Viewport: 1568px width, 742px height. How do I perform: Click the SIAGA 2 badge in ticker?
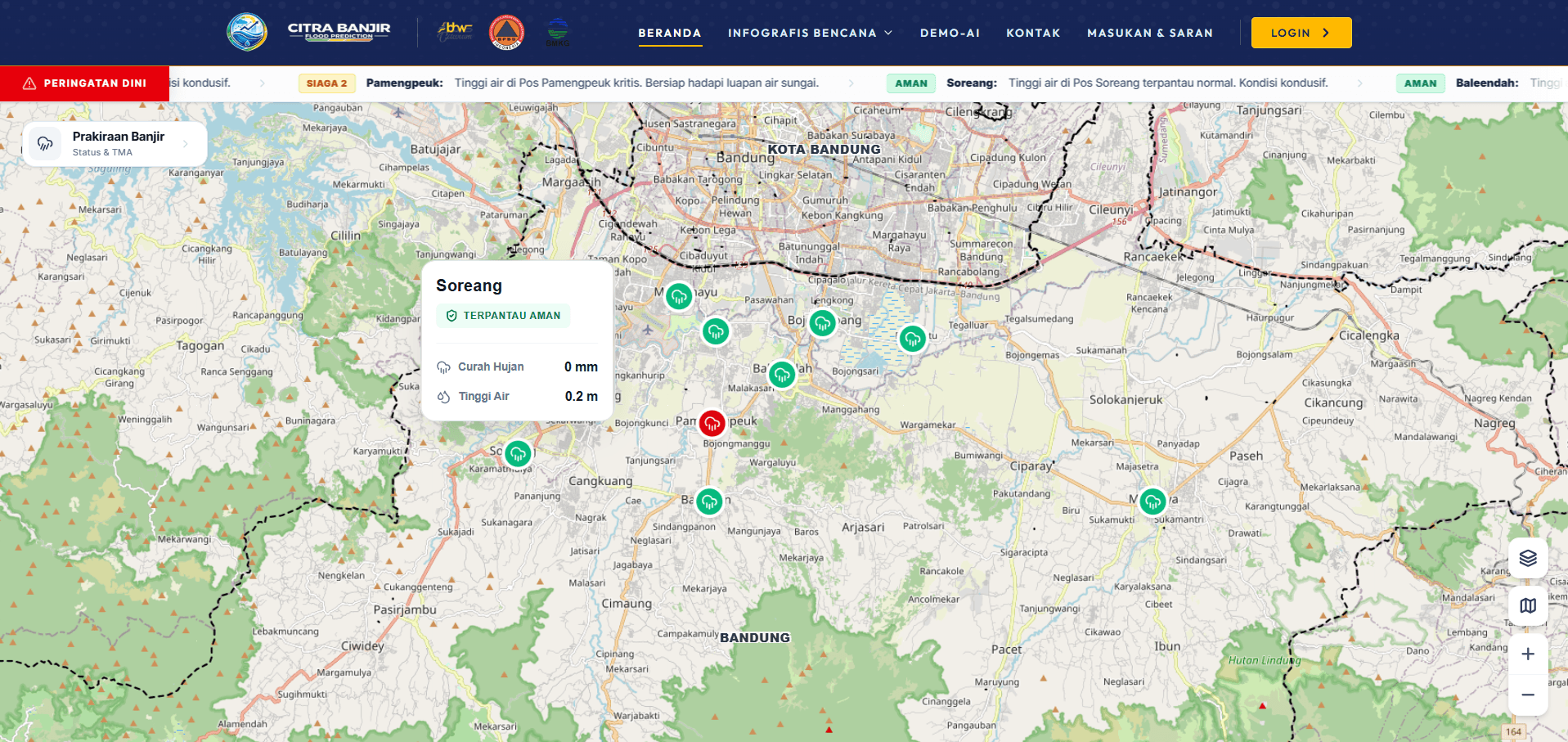(327, 83)
